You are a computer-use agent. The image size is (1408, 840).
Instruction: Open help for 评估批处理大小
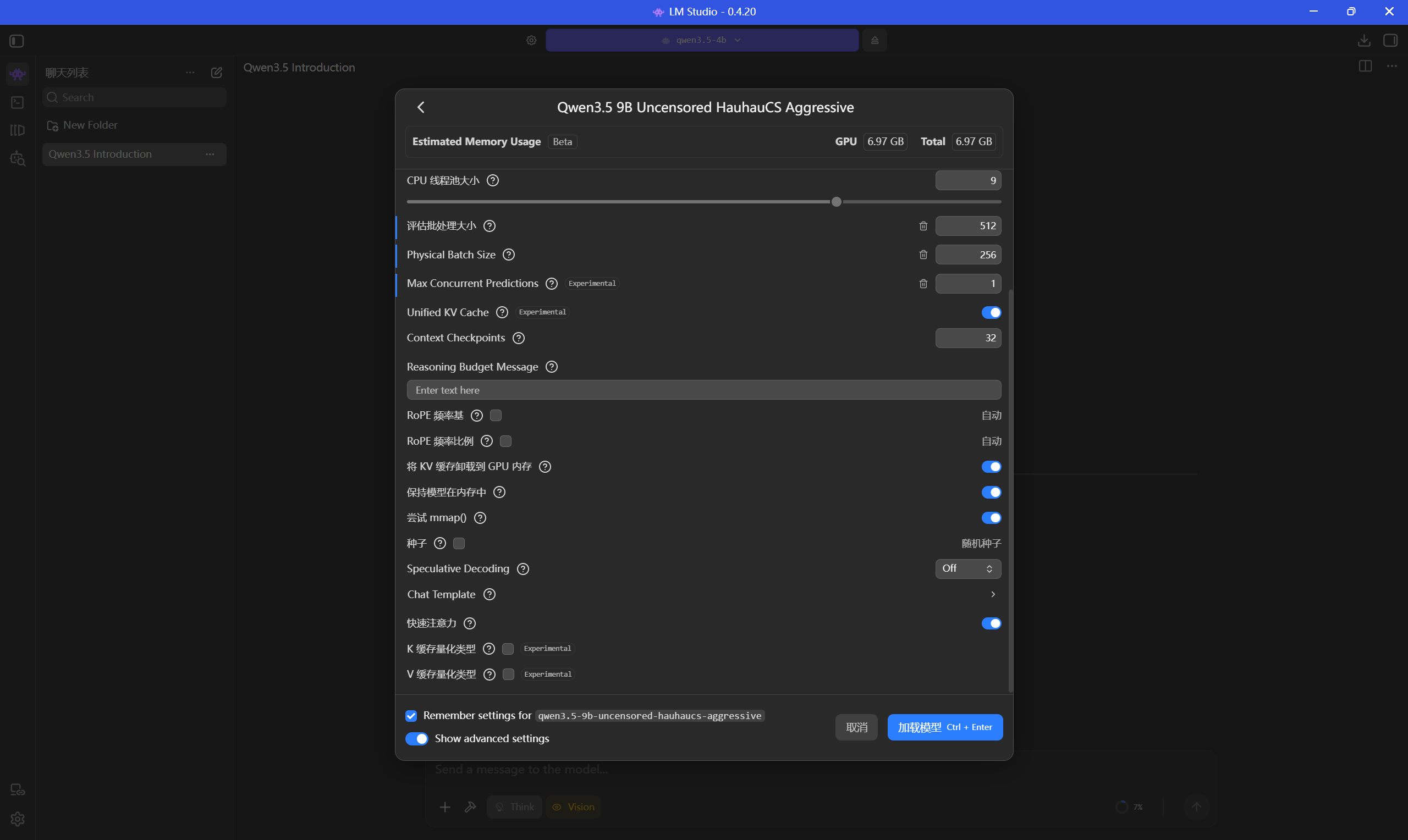point(490,226)
